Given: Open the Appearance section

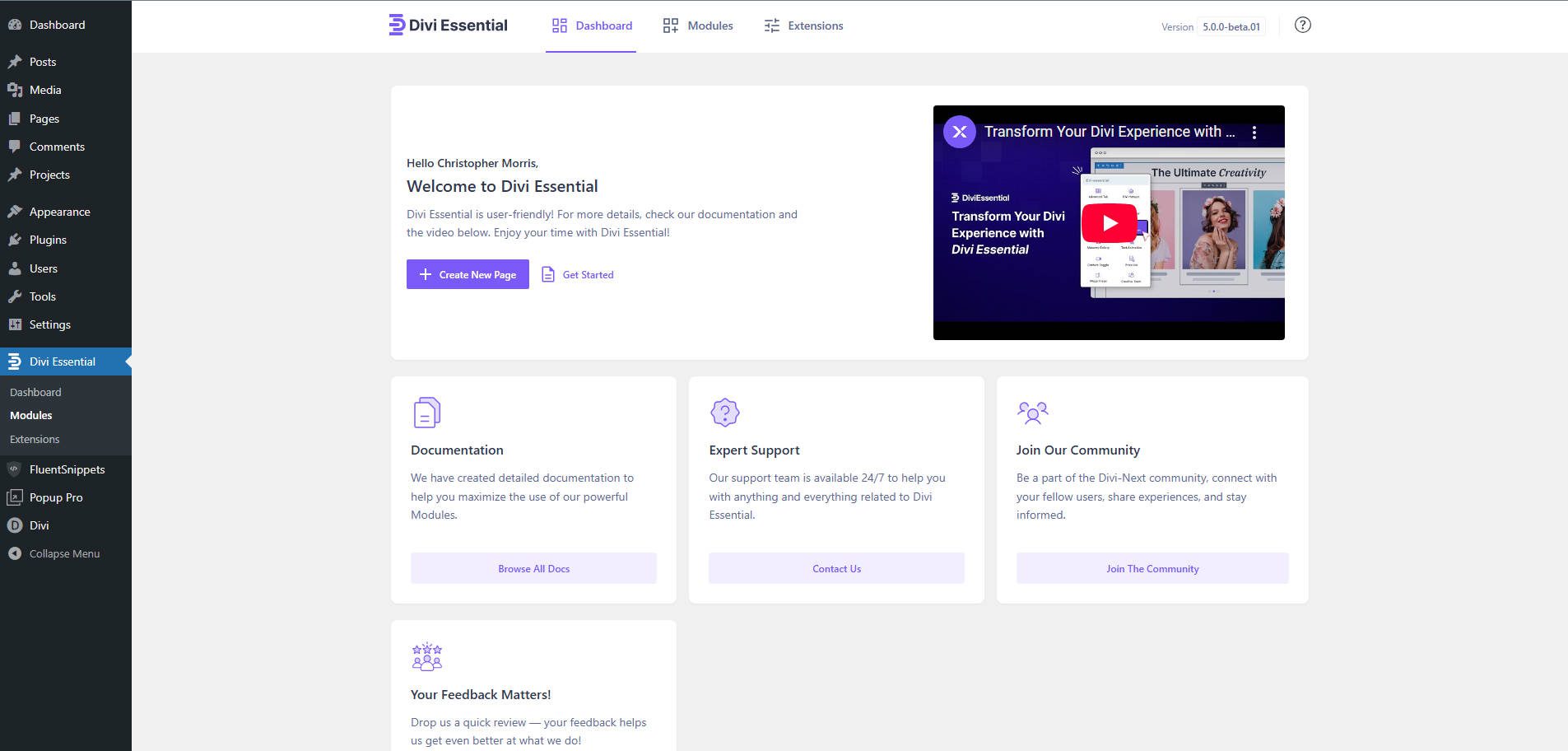Looking at the screenshot, I should tap(59, 212).
